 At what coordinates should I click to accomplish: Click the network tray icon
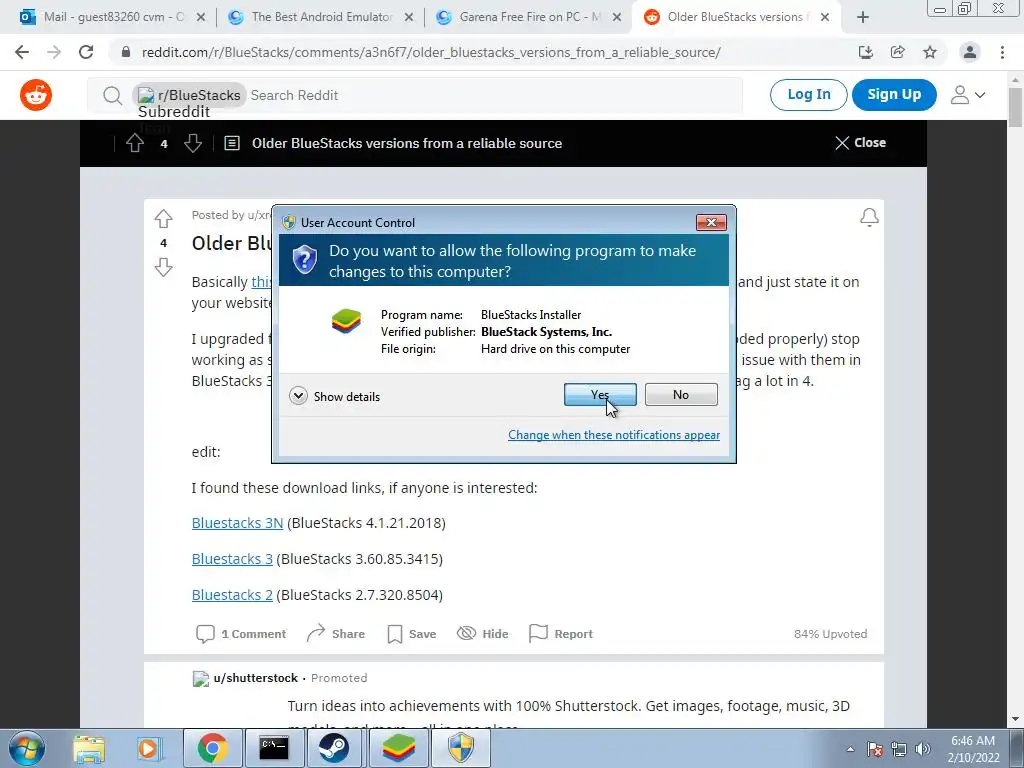899,749
